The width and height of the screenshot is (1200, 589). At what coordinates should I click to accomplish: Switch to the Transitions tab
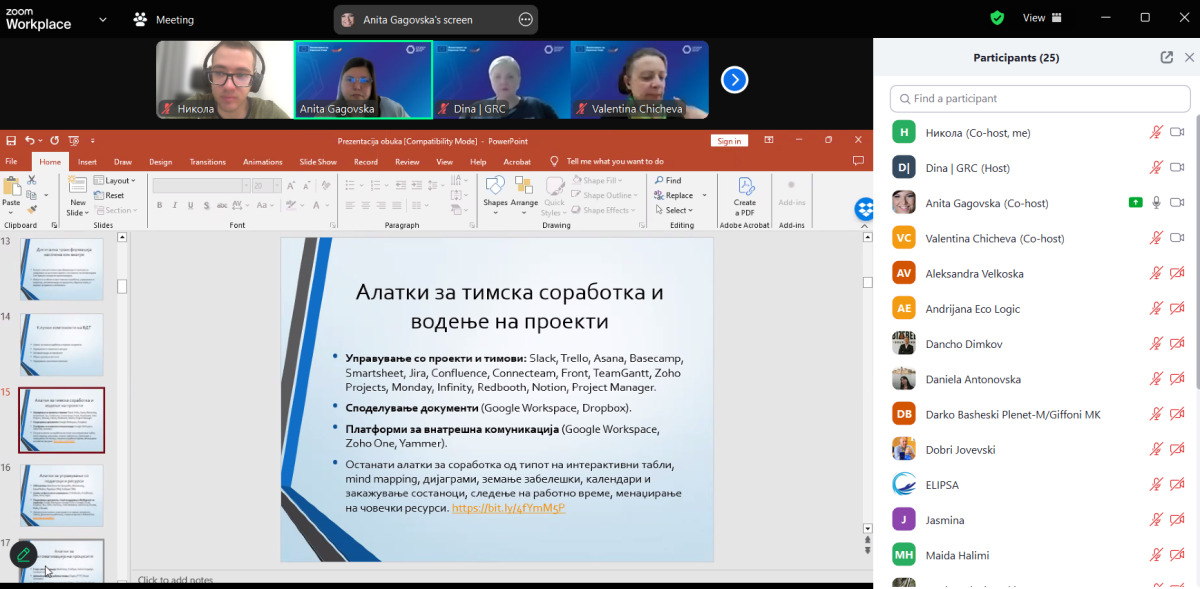coord(208,161)
